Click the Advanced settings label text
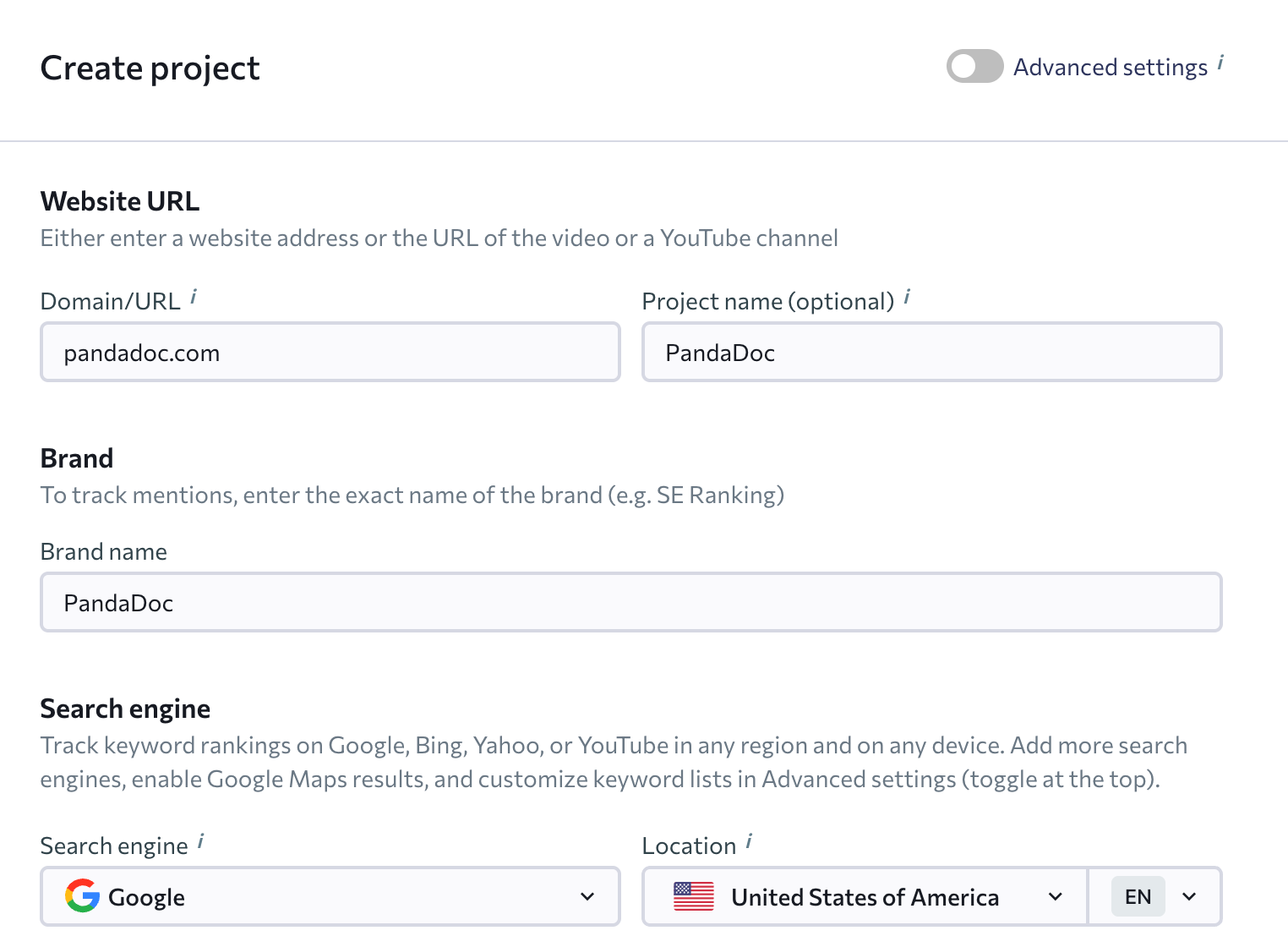The image size is (1288, 947). (x=1111, y=67)
